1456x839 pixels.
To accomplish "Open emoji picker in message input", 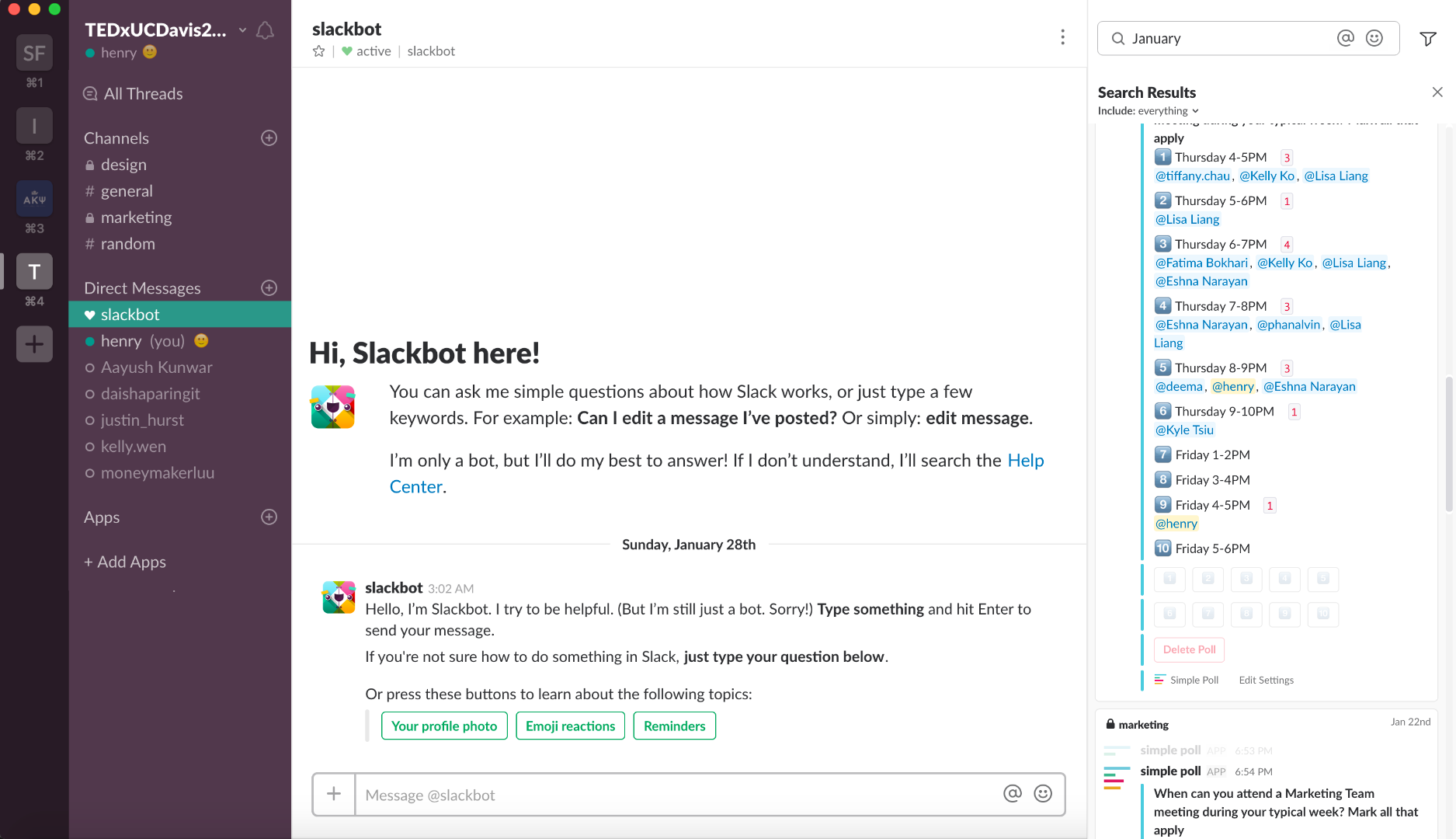I will pyautogui.click(x=1043, y=794).
